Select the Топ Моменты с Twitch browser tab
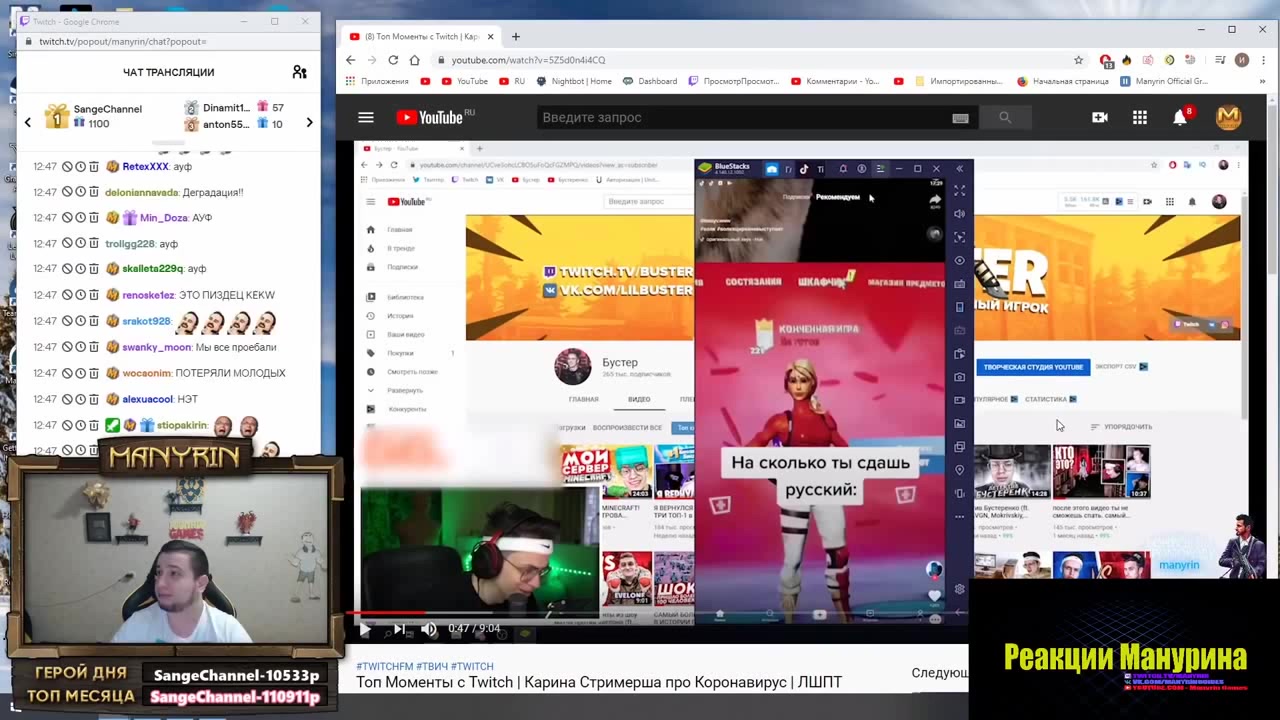This screenshot has width=1280, height=720. (421, 37)
